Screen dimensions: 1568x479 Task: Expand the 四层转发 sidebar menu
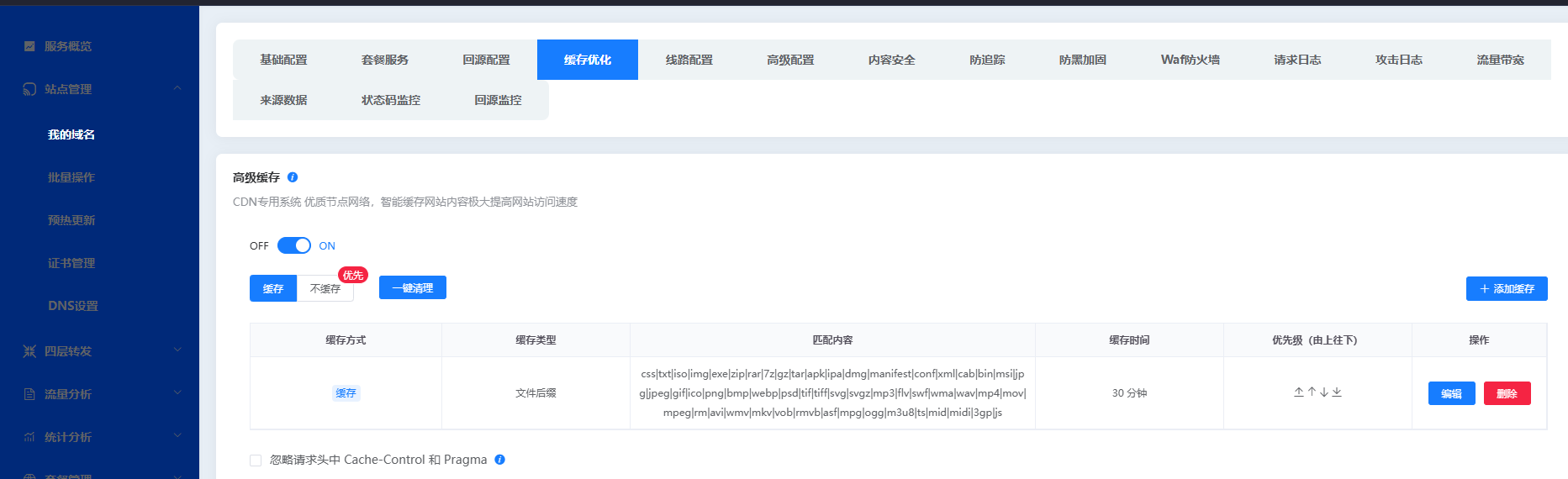(x=177, y=350)
